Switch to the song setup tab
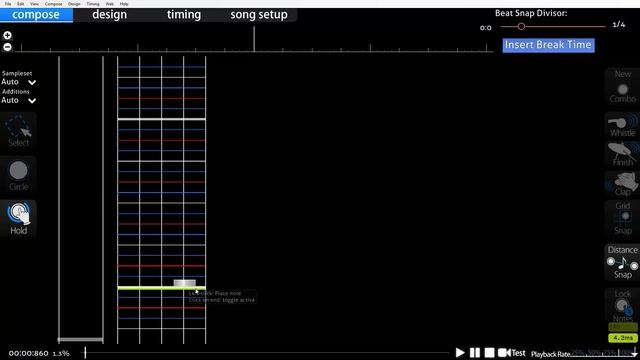Screen dimensions: 640x360 tap(259, 15)
